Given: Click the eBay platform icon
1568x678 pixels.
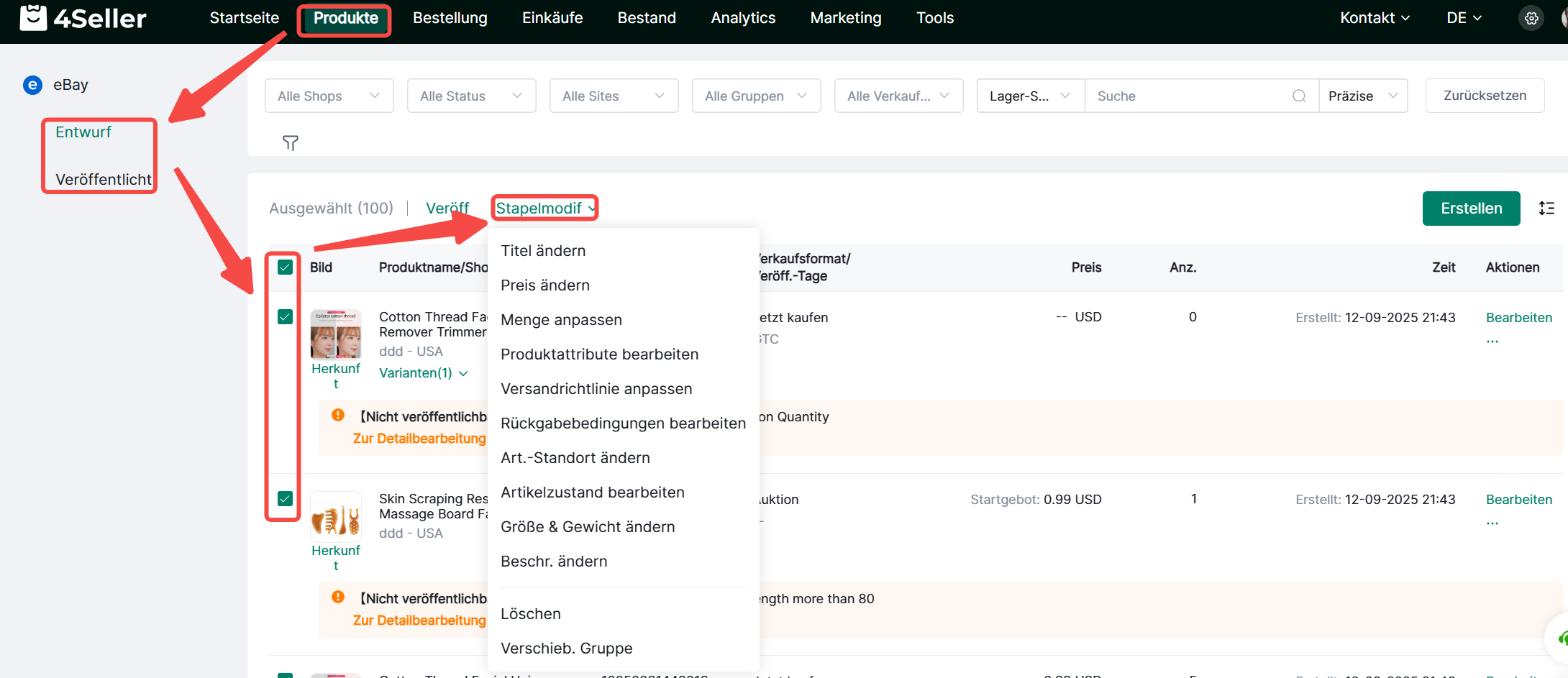Looking at the screenshot, I should pyautogui.click(x=32, y=85).
